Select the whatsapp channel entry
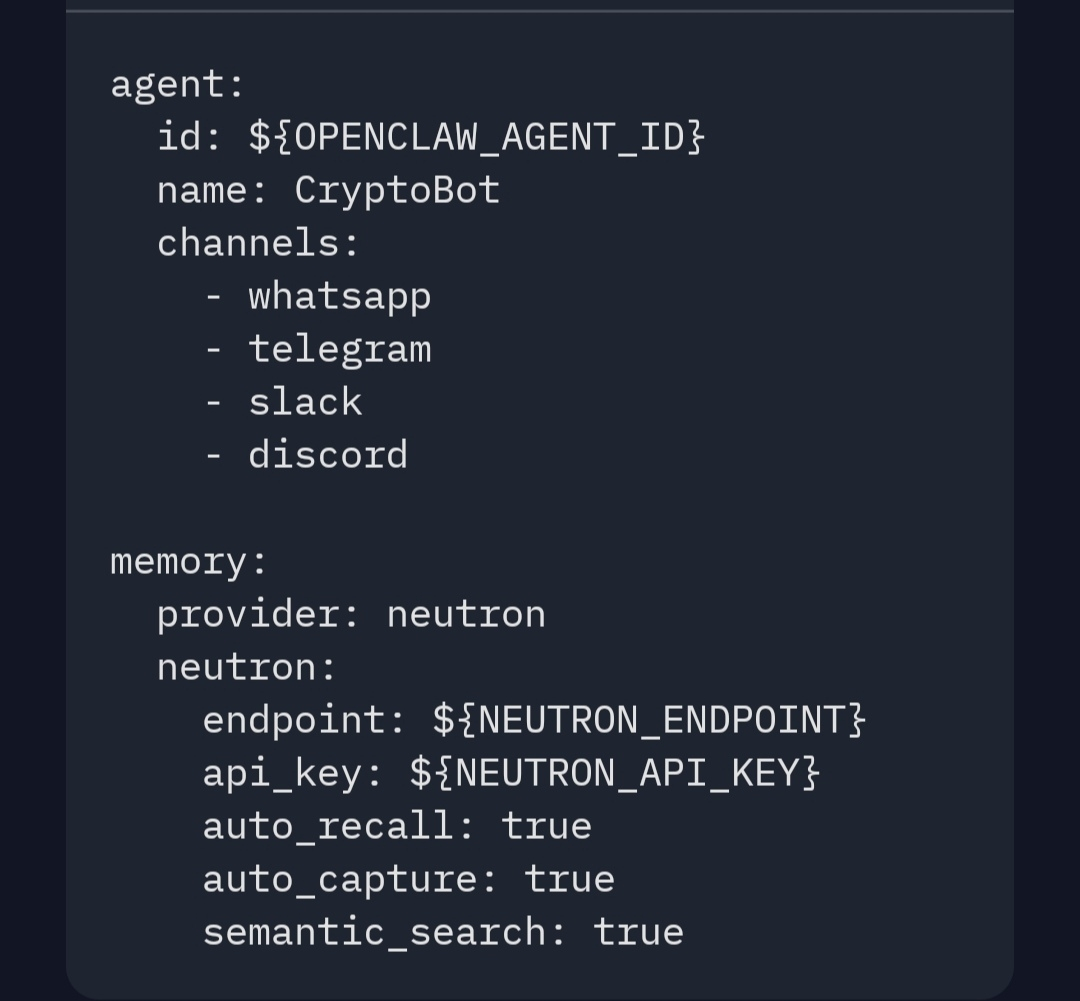This screenshot has height=1001, width=1080. 340,297
